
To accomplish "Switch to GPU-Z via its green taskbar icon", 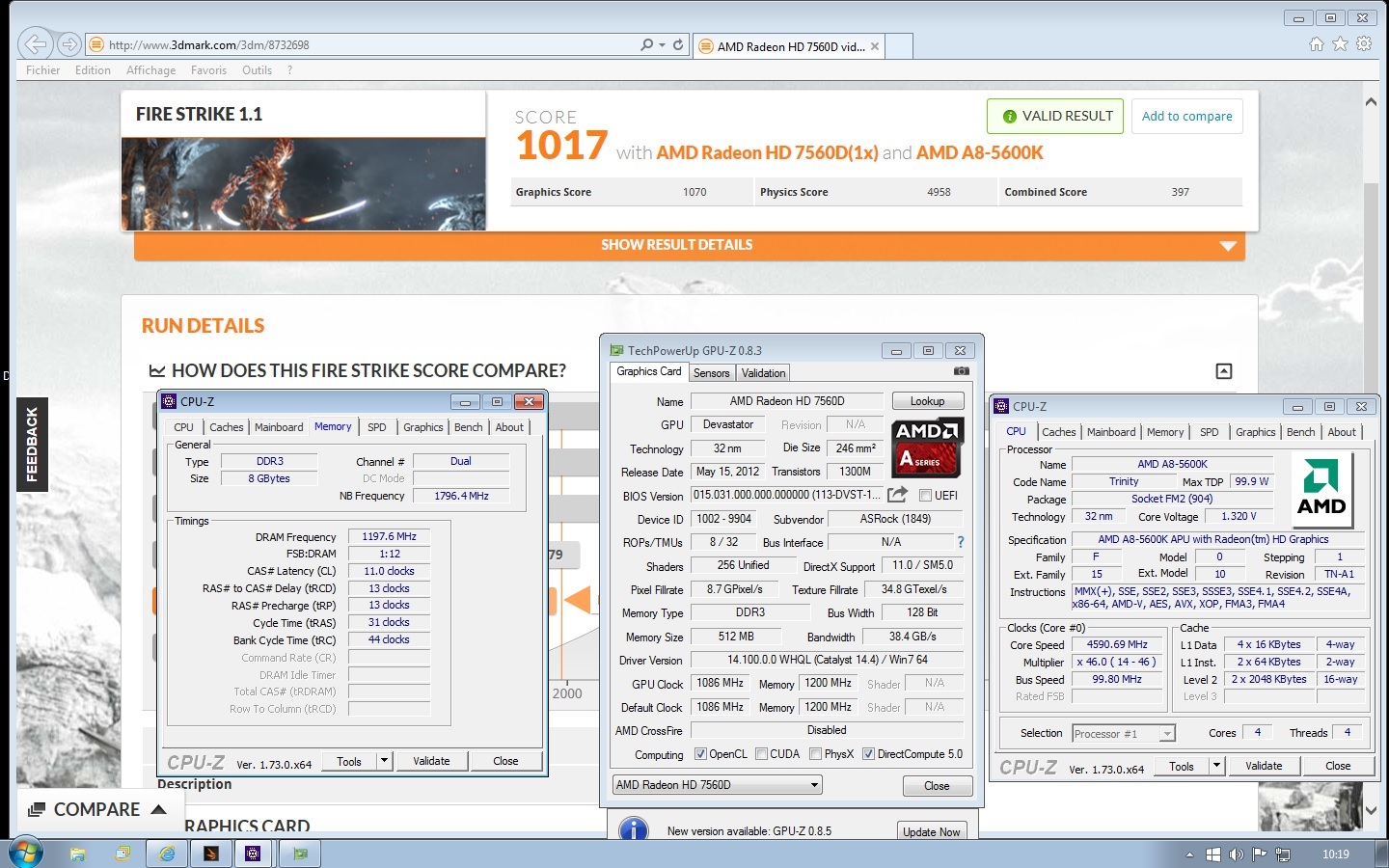I will [x=300, y=854].
